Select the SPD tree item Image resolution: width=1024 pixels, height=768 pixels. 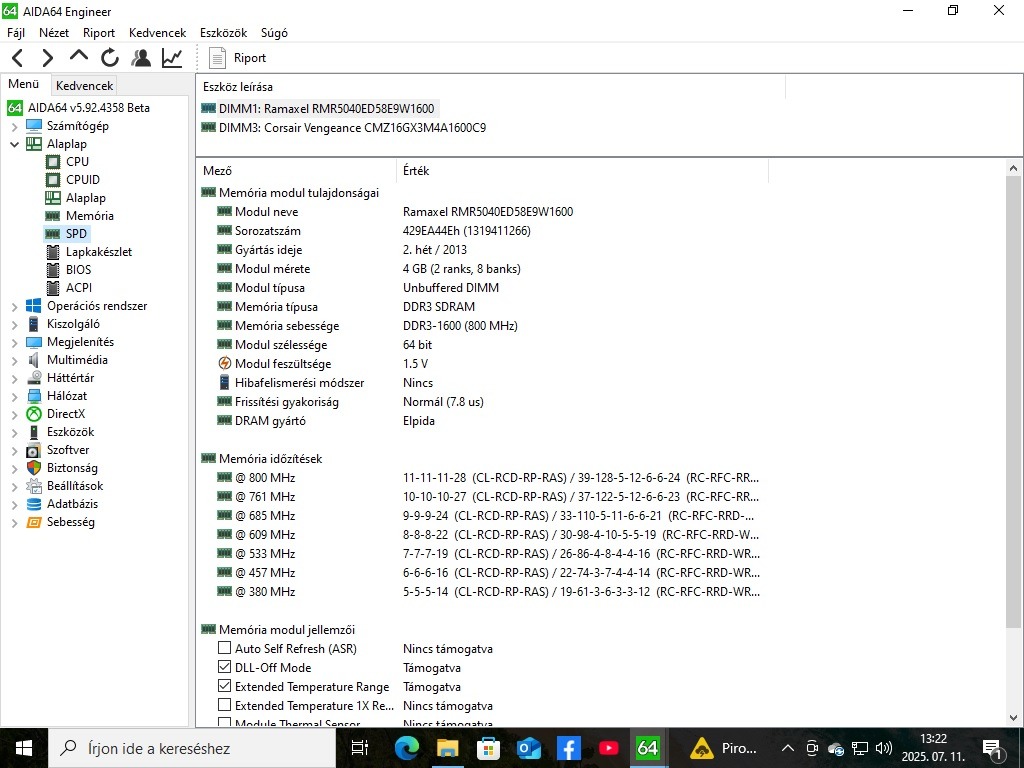pyautogui.click(x=76, y=234)
